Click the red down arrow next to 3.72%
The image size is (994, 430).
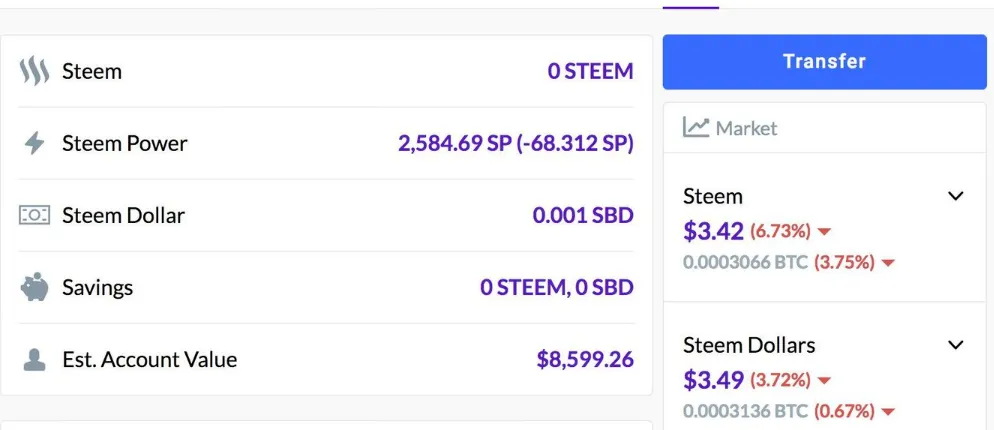(824, 381)
